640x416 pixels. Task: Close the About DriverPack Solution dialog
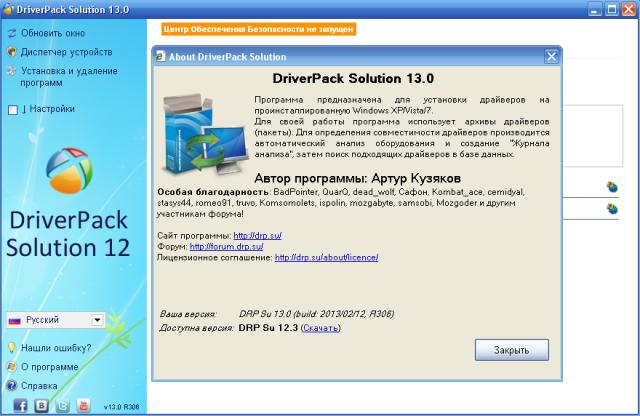(x=551, y=57)
